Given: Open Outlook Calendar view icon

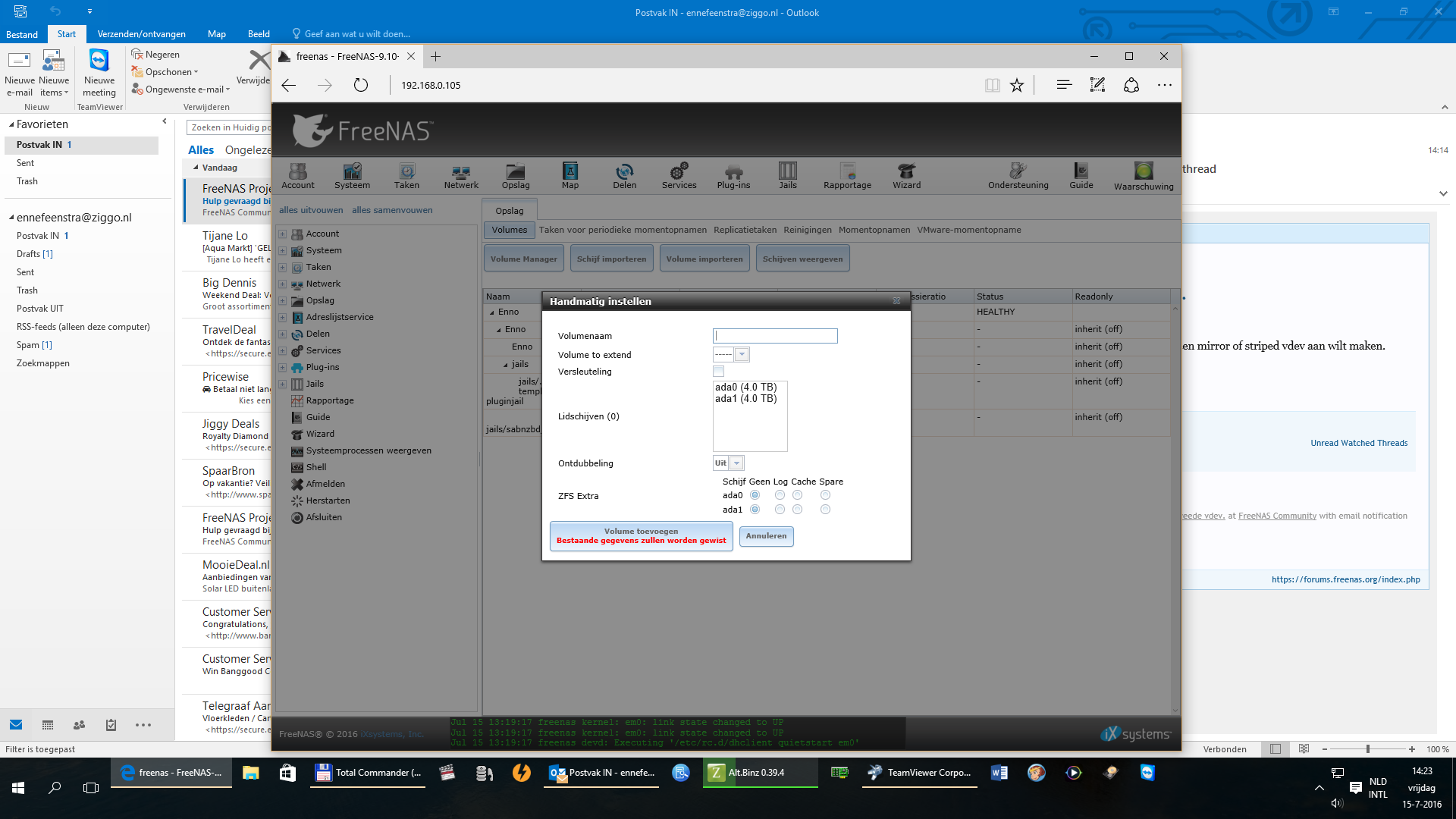Looking at the screenshot, I should [x=48, y=725].
